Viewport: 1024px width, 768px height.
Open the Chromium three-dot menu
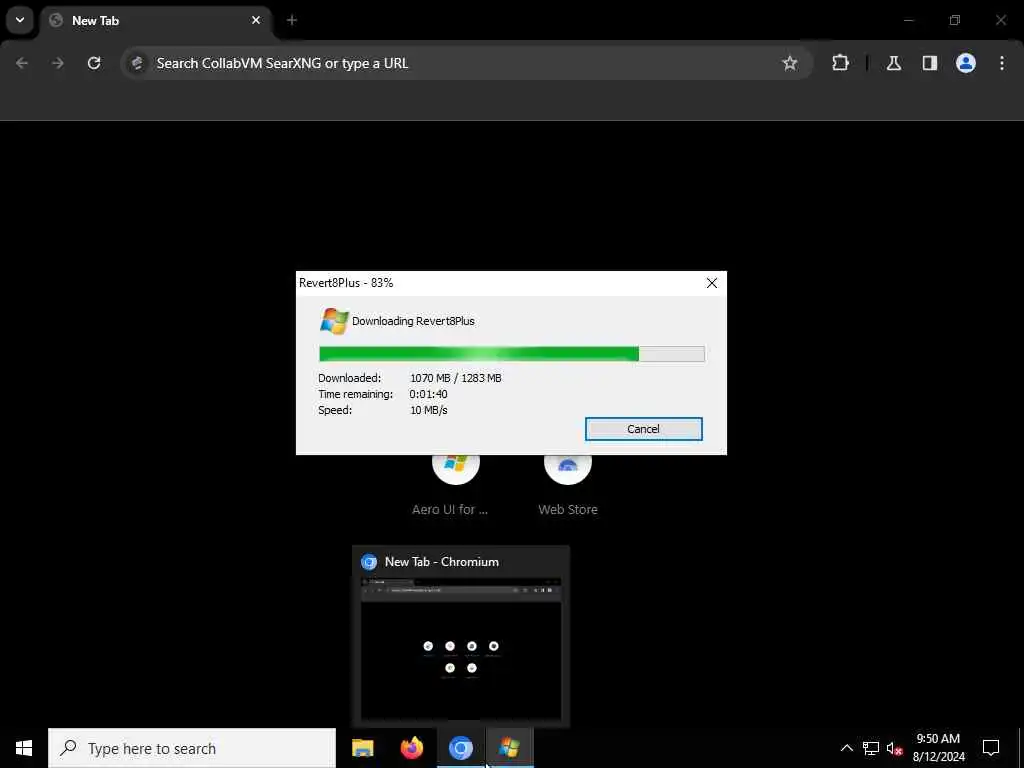(1002, 63)
